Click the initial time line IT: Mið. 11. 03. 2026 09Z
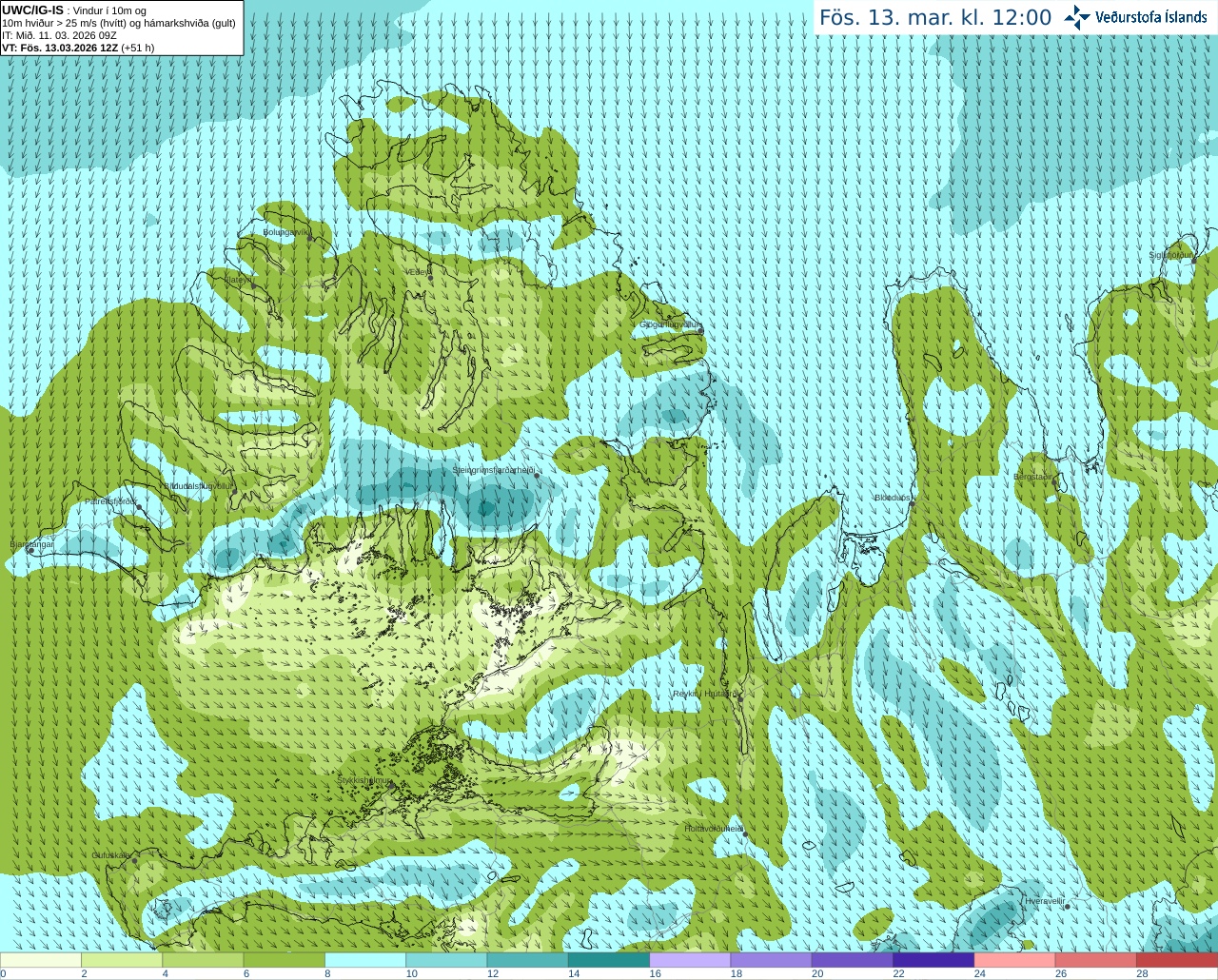 pos(59,35)
